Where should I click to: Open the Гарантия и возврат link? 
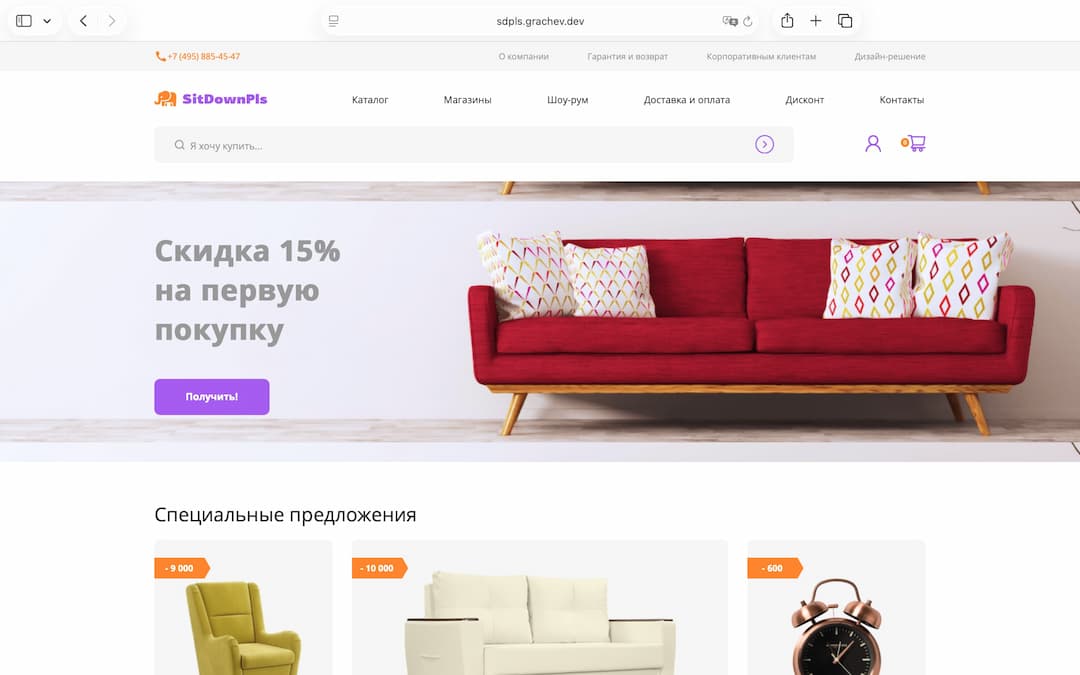click(x=627, y=56)
